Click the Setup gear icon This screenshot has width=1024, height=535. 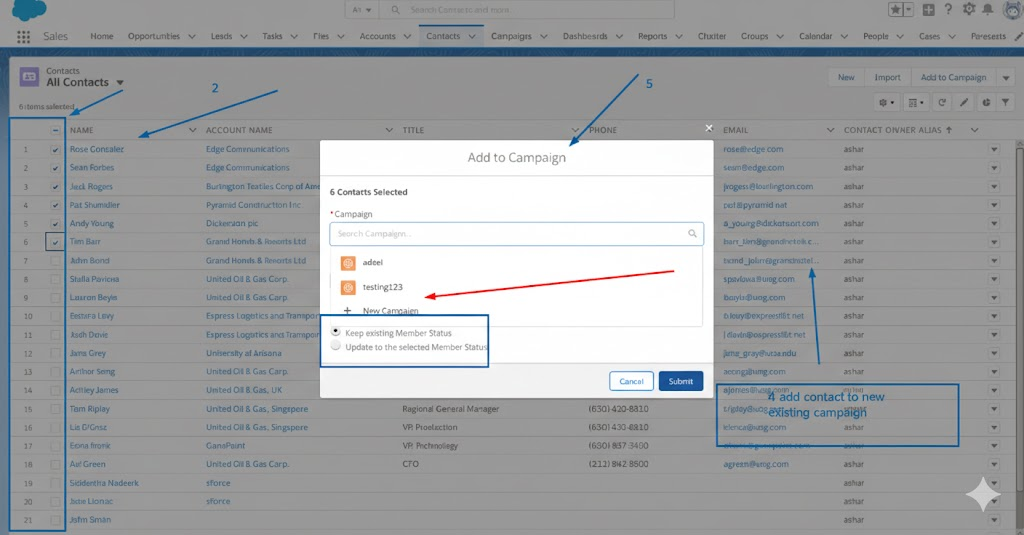(968, 10)
